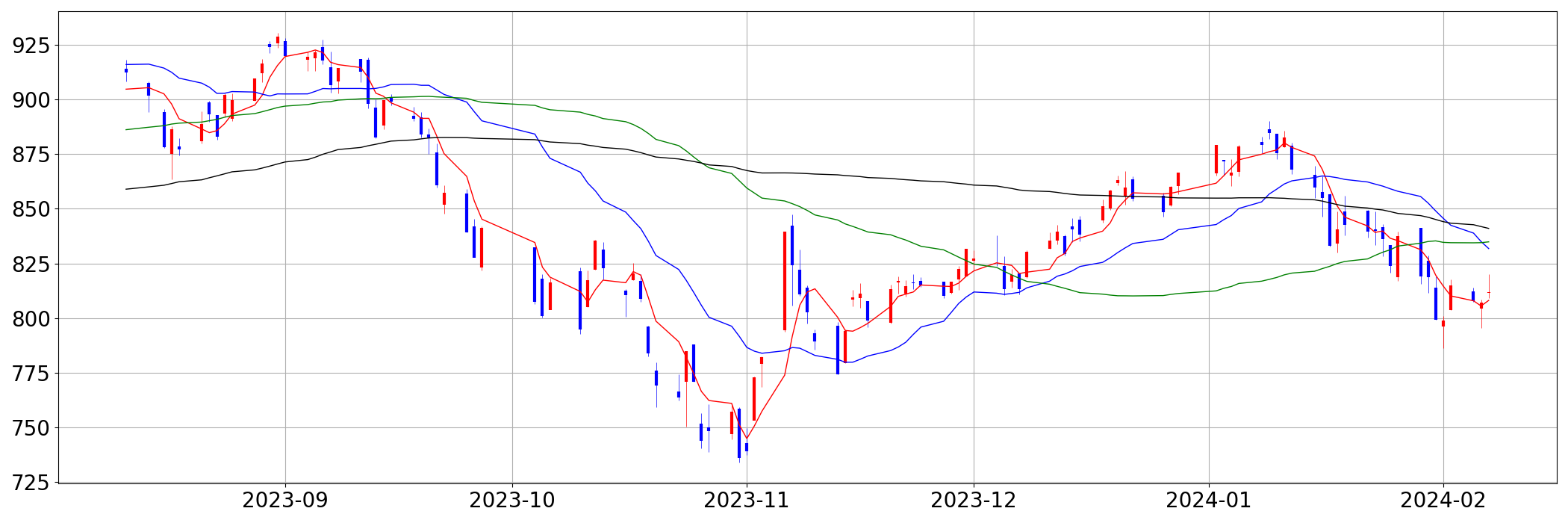Click the 925 y-axis label
This screenshot has width=1568, height=523.
point(31,46)
